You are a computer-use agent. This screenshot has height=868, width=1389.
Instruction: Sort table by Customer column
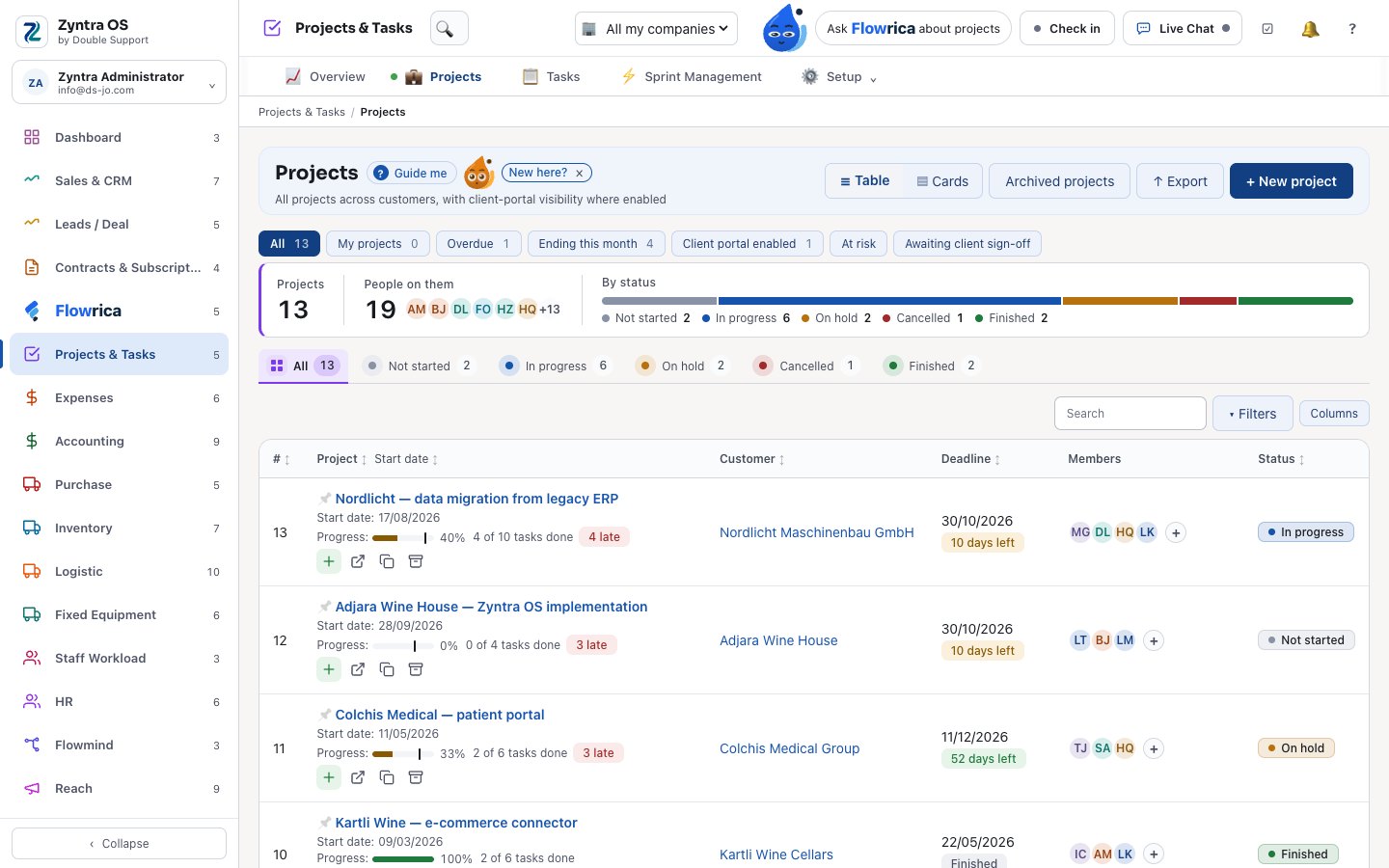click(x=752, y=459)
